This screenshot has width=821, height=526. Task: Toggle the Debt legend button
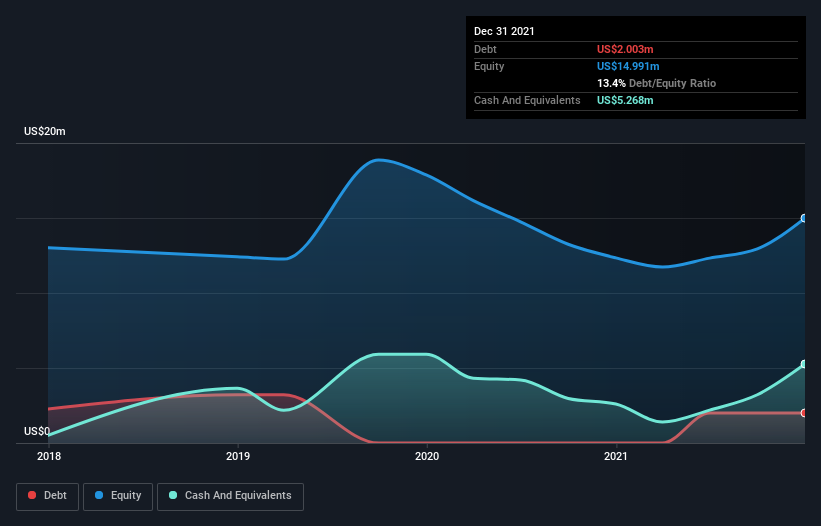[48, 496]
